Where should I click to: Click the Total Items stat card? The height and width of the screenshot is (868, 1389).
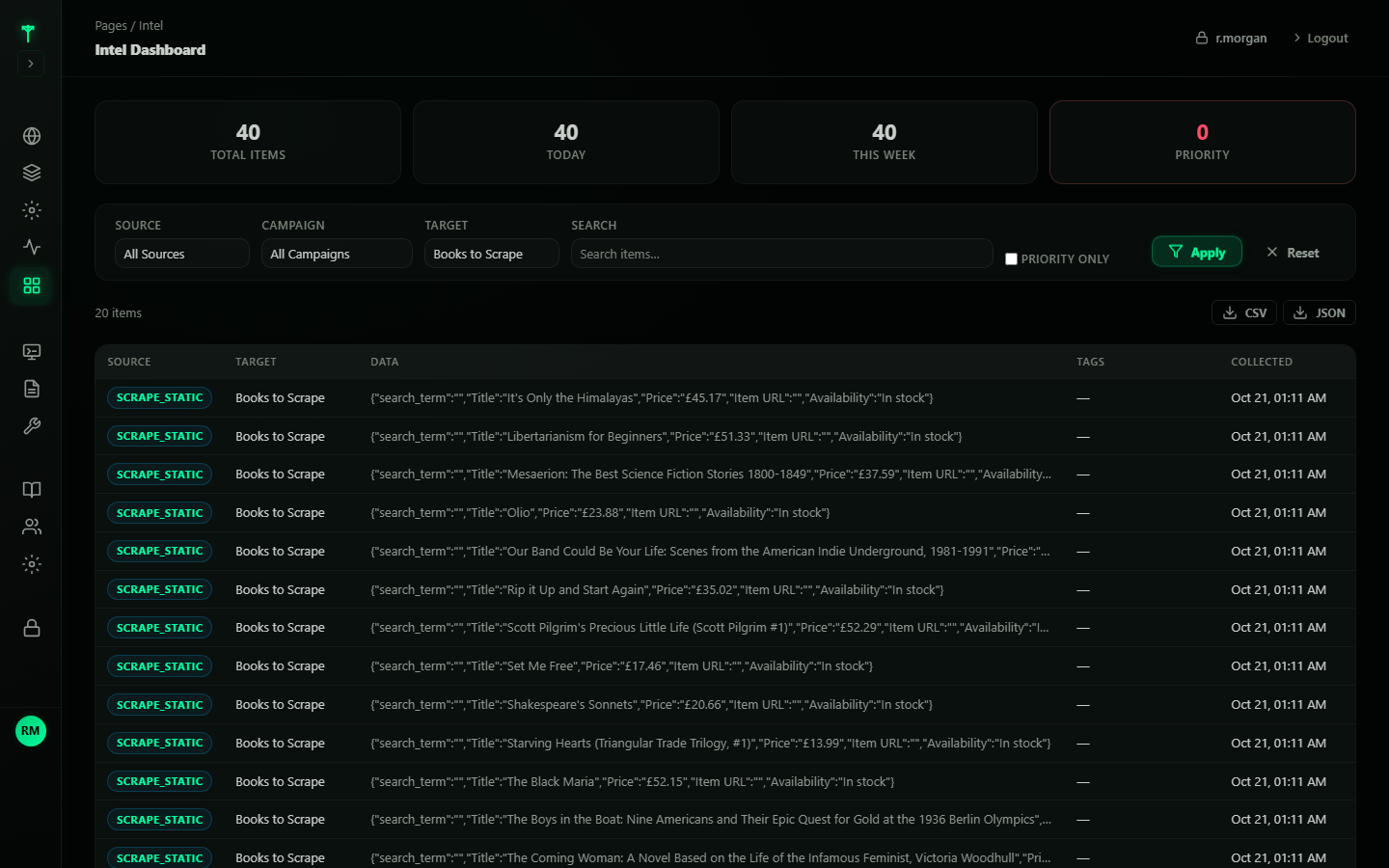coord(248,142)
